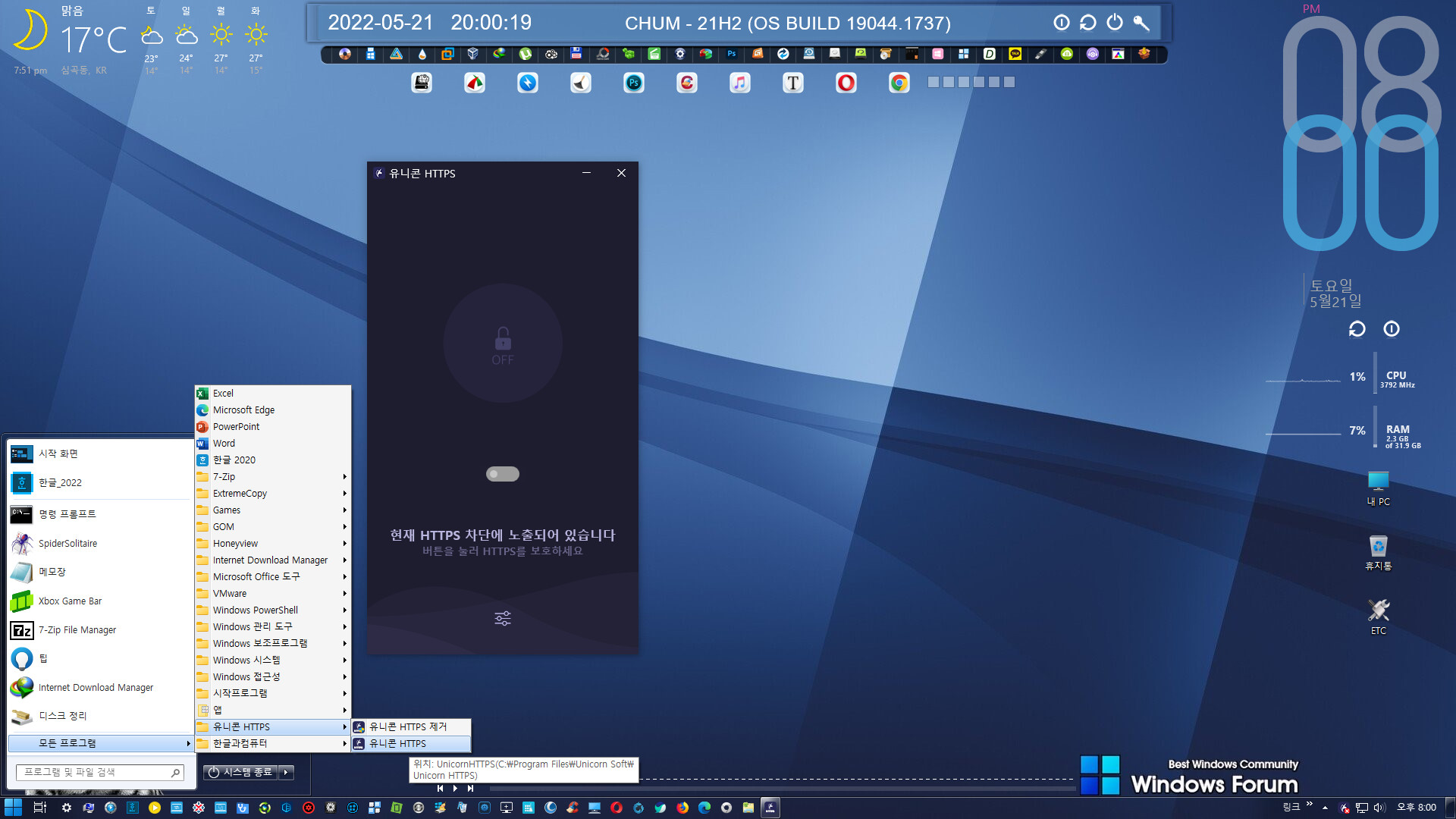Open the quill feather dock app
This screenshot has height=819, width=1456.
click(581, 83)
